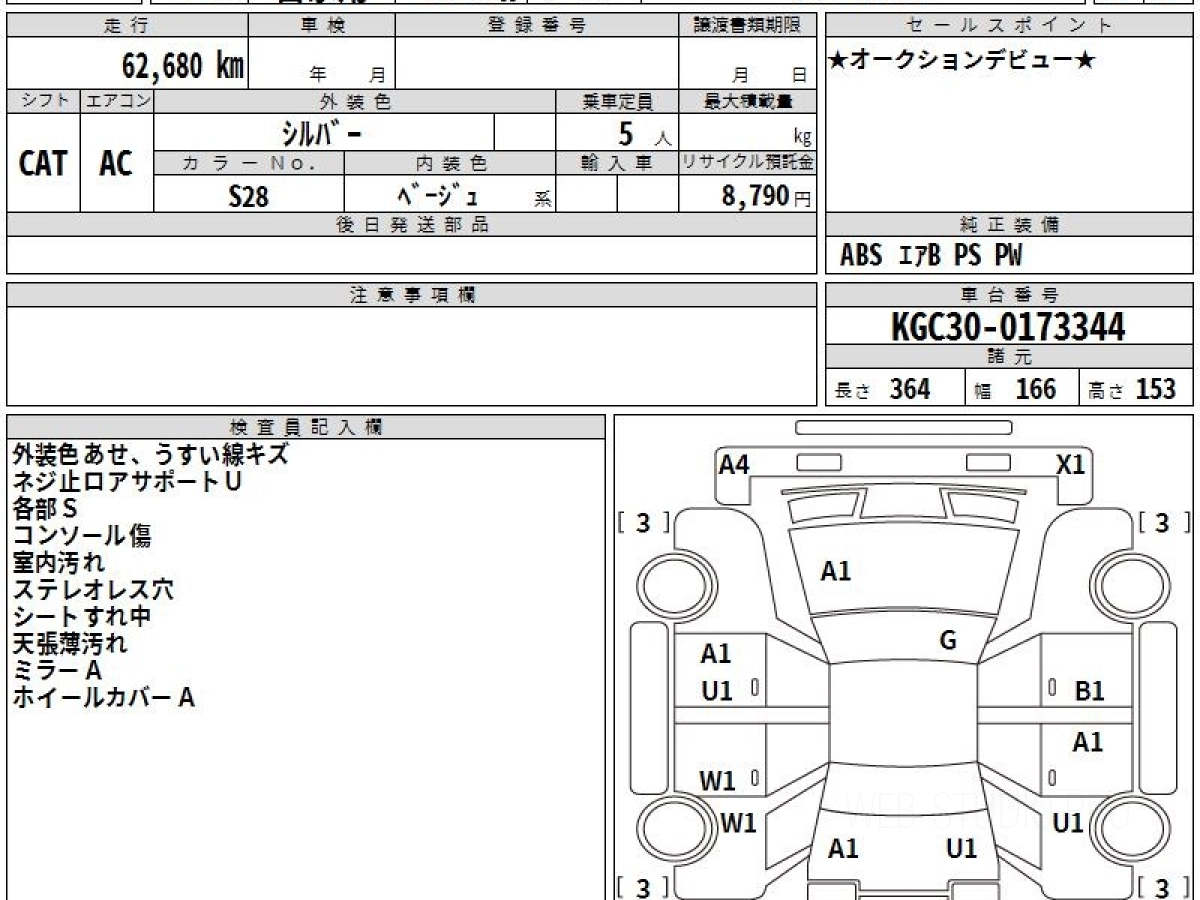
Task: Click the A1 mark on the hood
Action: click(835, 572)
